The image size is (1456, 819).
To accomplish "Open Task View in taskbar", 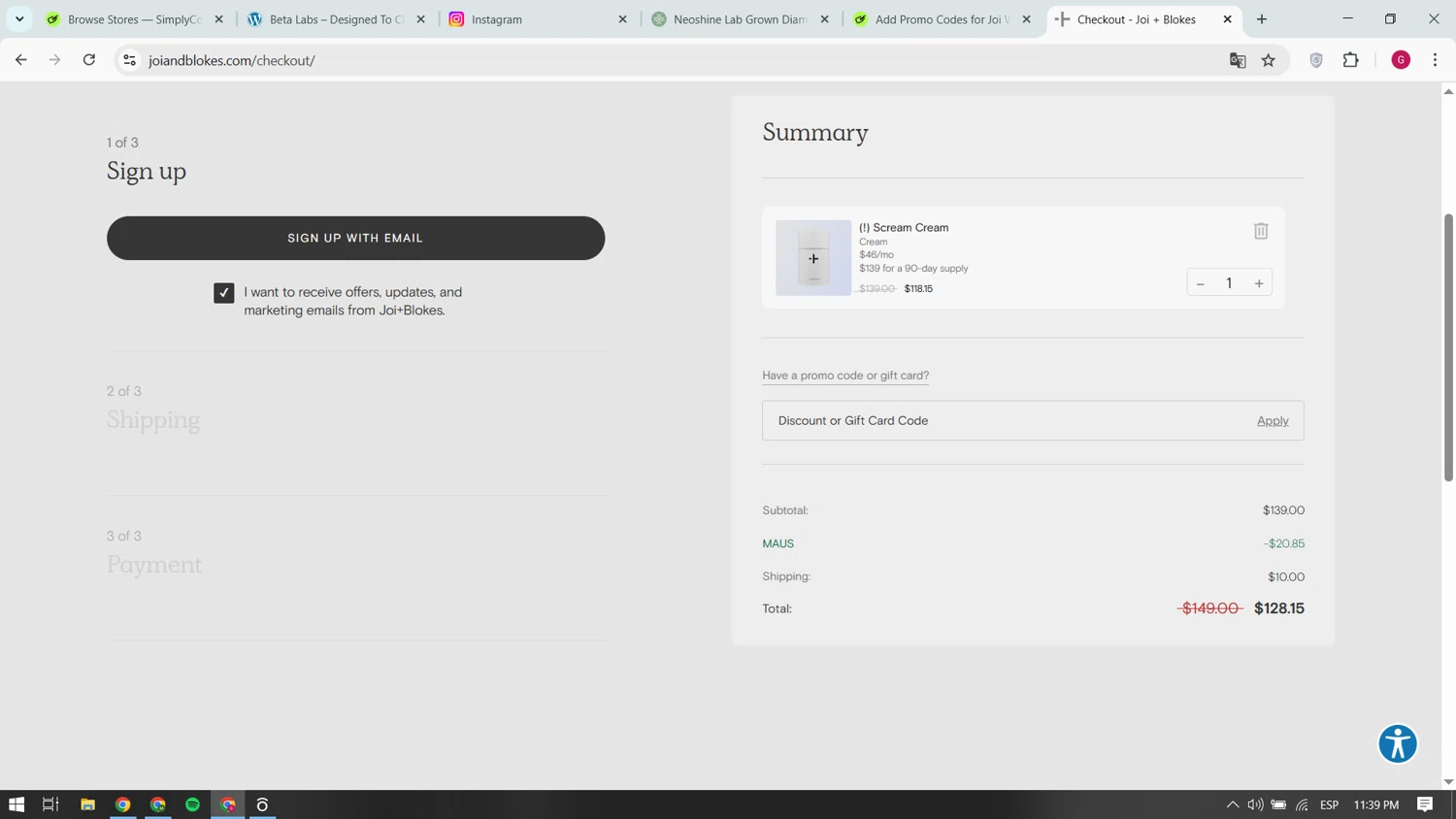I will point(50,804).
